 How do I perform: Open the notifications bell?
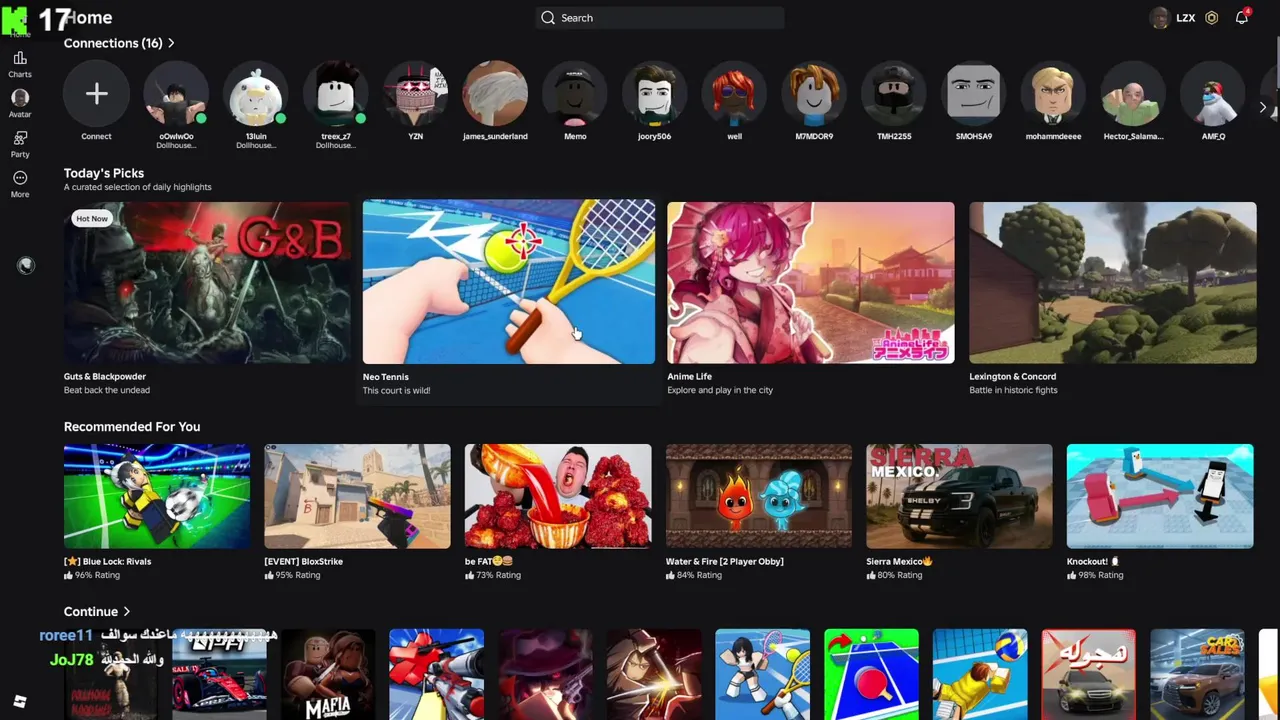tap(1241, 18)
